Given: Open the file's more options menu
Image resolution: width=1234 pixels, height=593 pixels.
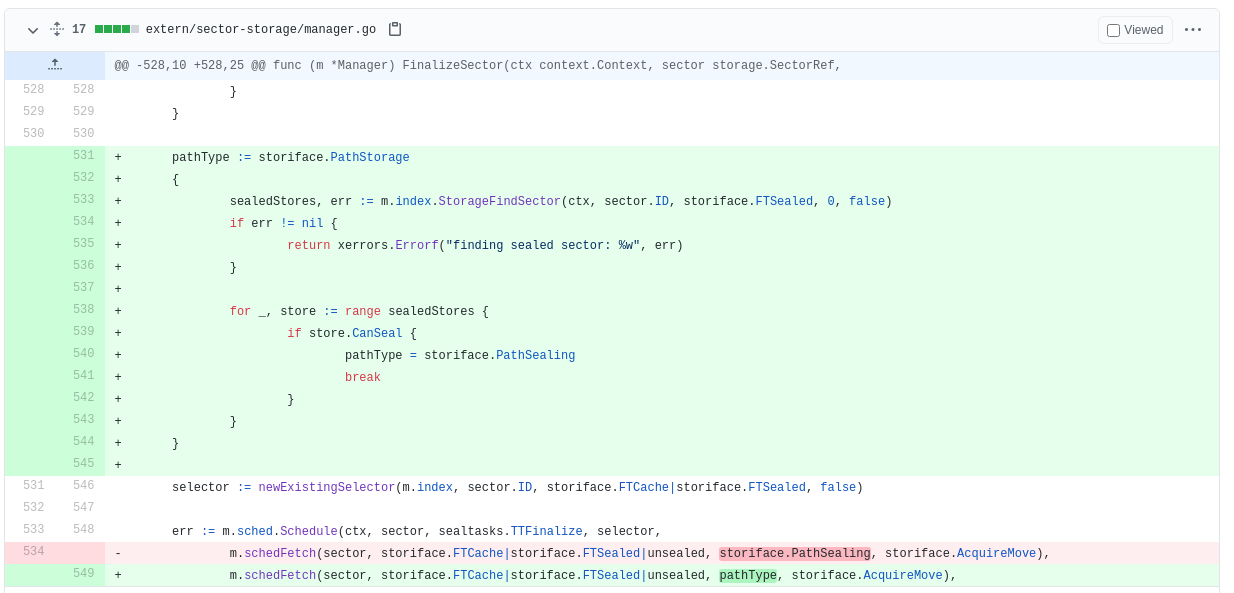Looking at the screenshot, I should (1193, 30).
